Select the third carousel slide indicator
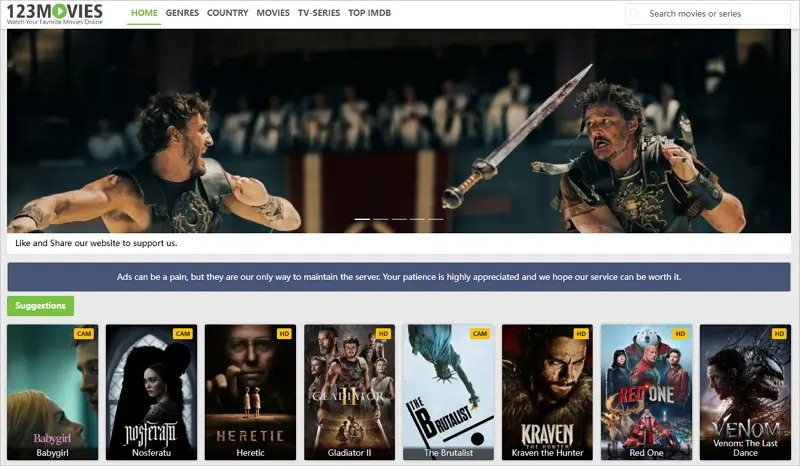Image resolution: width=800 pixels, height=466 pixels. coord(399,219)
